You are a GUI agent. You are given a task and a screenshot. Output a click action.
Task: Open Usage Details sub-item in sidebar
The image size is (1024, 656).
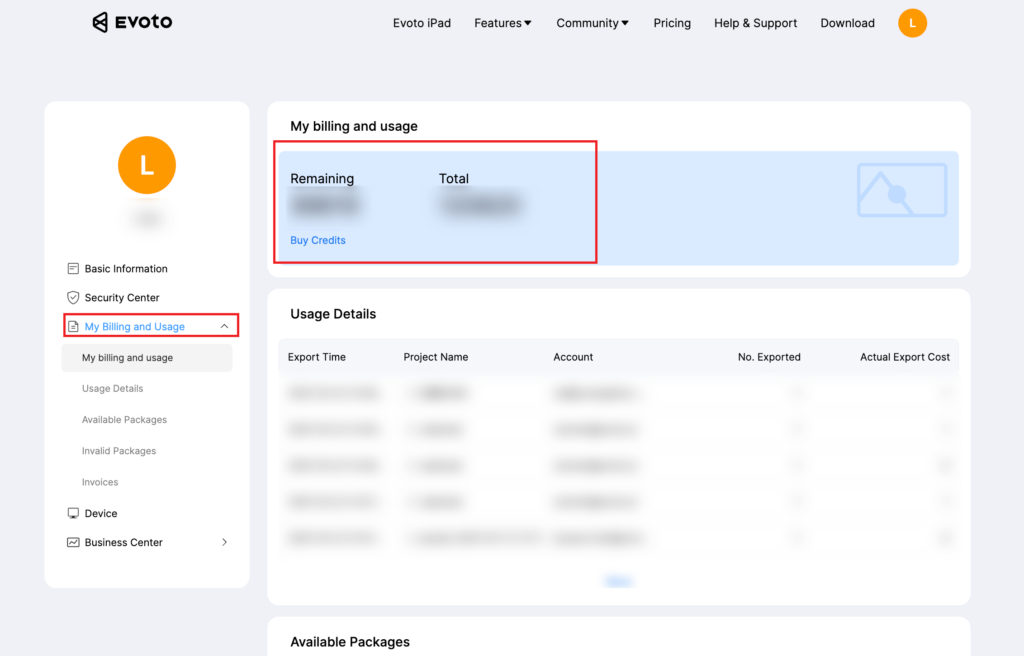(x=112, y=389)
